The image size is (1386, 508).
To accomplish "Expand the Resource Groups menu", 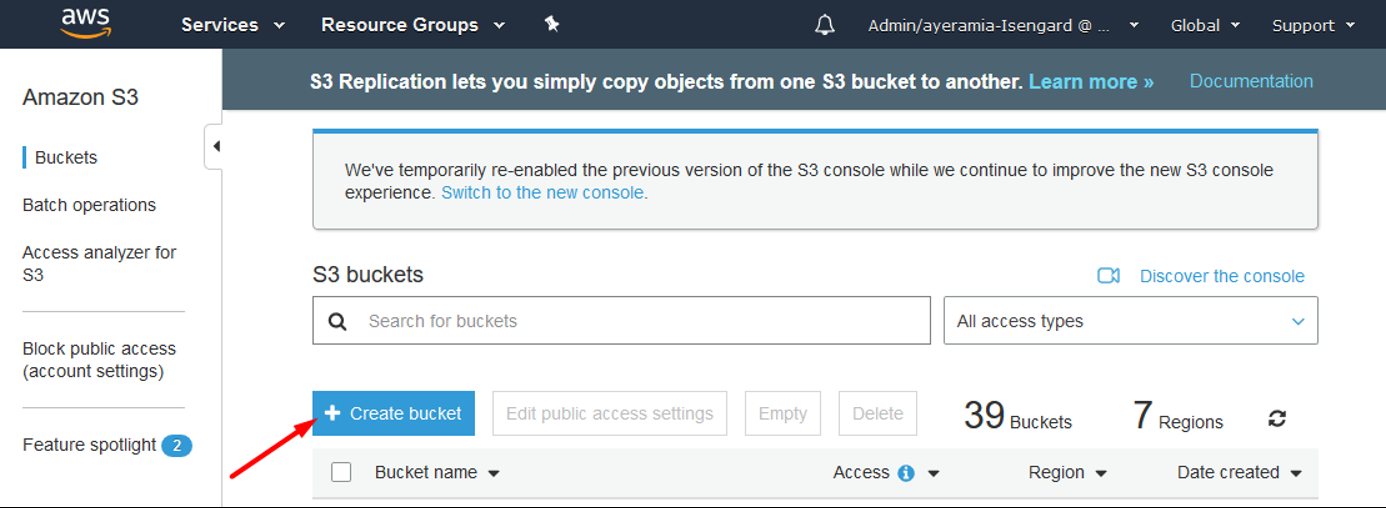I will [413, 25].
